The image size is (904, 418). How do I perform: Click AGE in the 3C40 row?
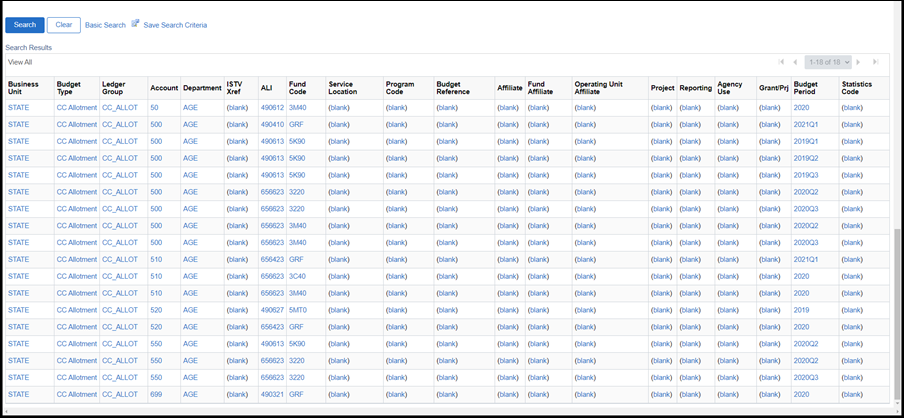point(190,276)
